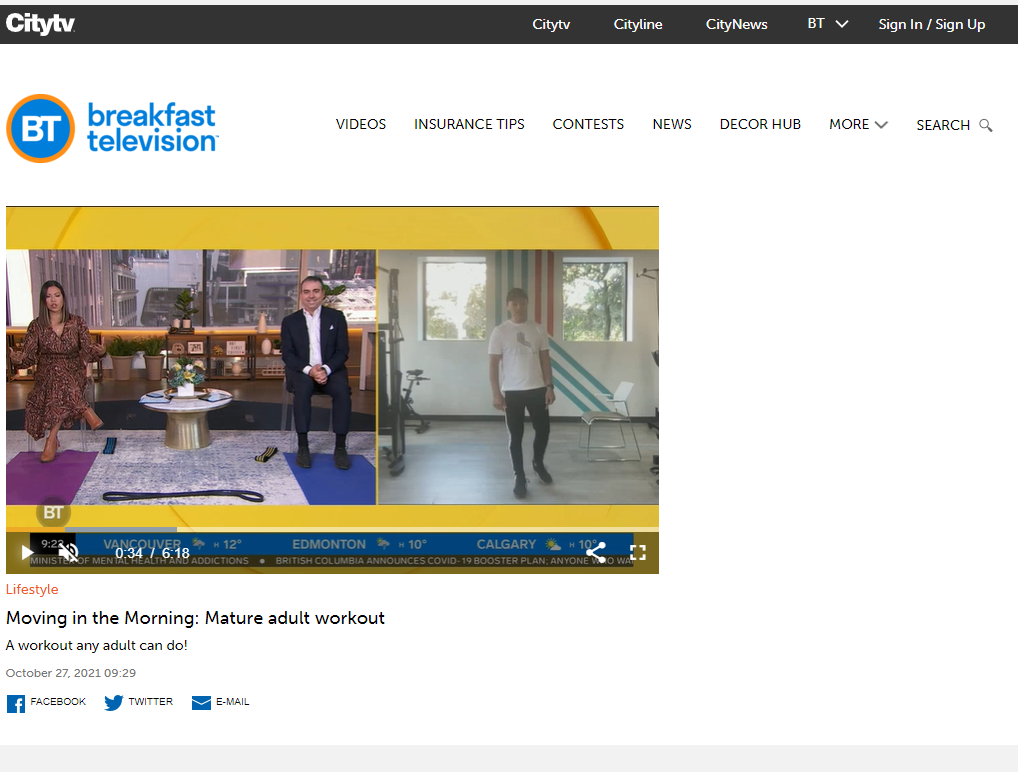This screenshot has height=772, width=1018.
Task: Open the Lifestyle category link
Action: click(x=32, y=589)
